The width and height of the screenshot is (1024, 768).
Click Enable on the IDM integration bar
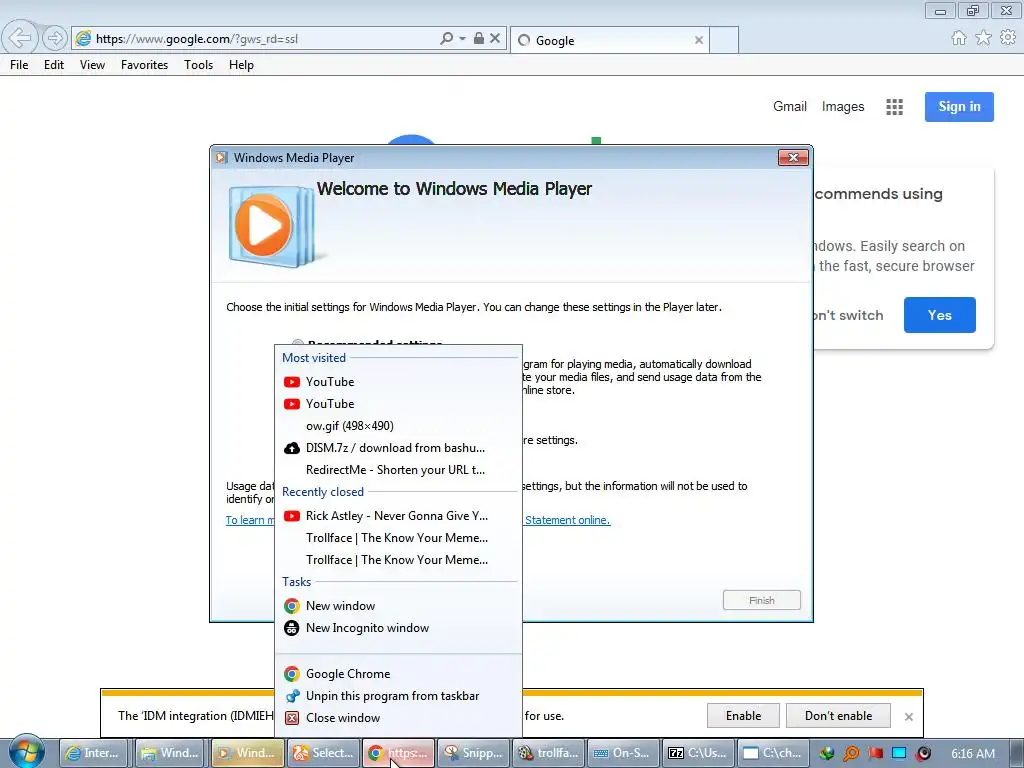click(743, 716)
